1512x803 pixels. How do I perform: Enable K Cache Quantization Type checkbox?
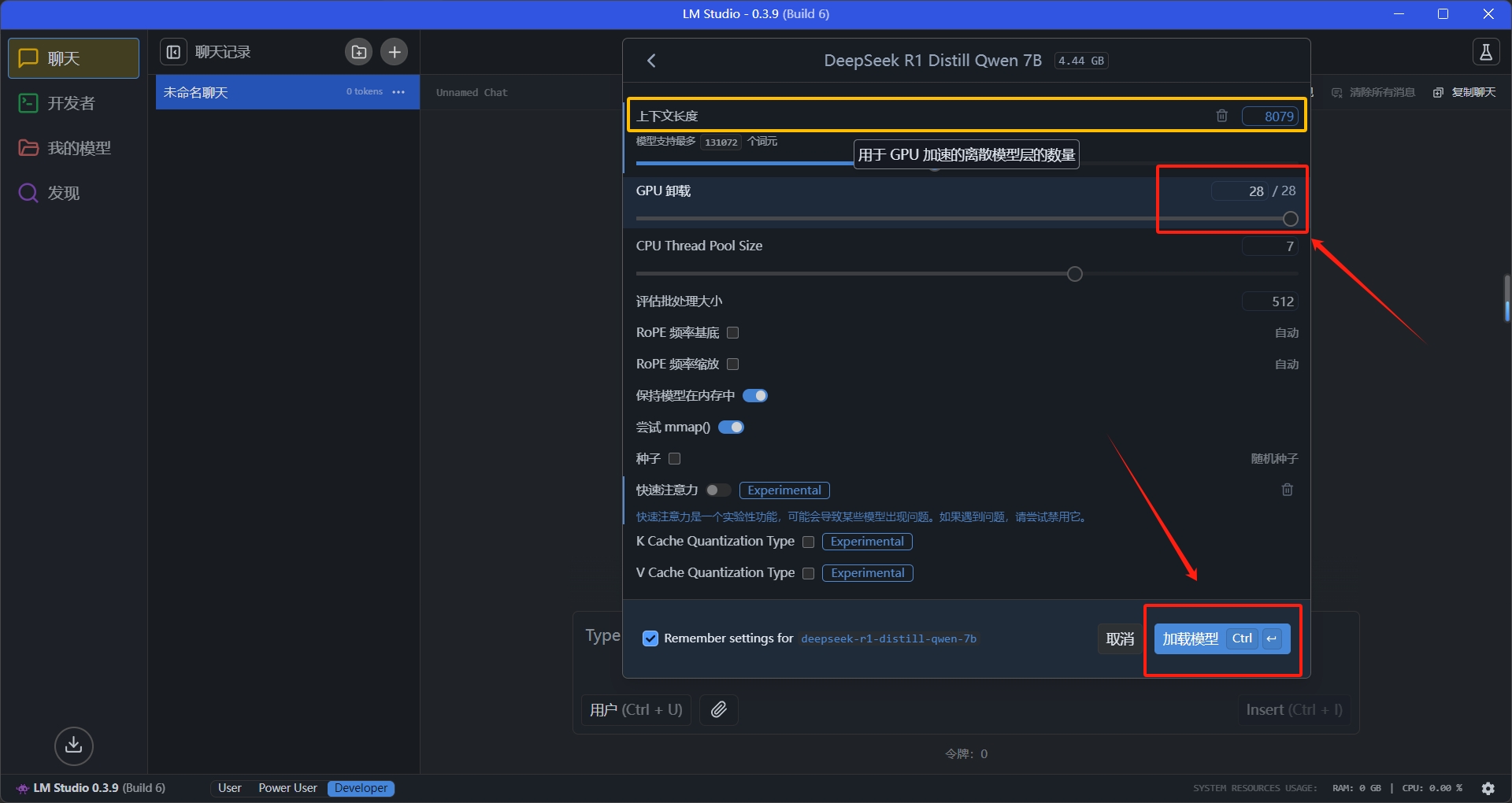(x=808, y=542)
